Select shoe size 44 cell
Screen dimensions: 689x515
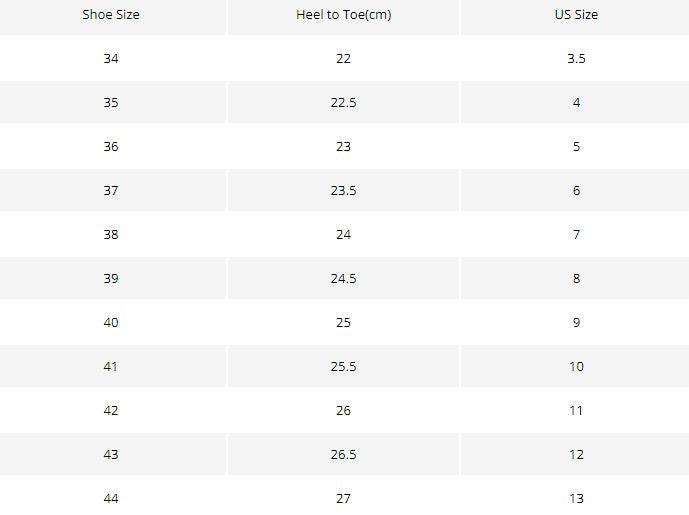[111, 498]
